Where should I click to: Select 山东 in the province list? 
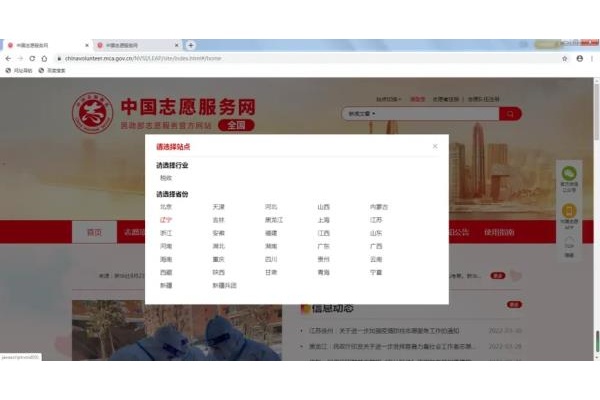pos(376,233)
